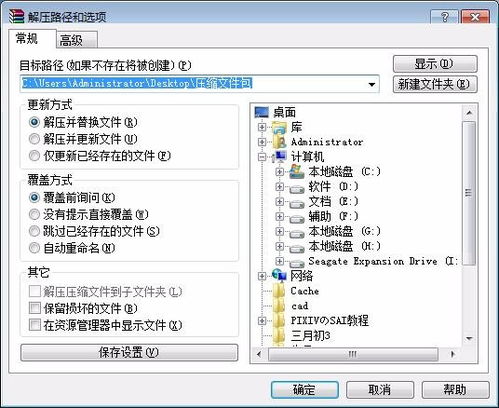The width and height of the screenshot is (499, 408).
Task: Expand the 本地磁盘 (G:) node
Action: tap(280, 232)
